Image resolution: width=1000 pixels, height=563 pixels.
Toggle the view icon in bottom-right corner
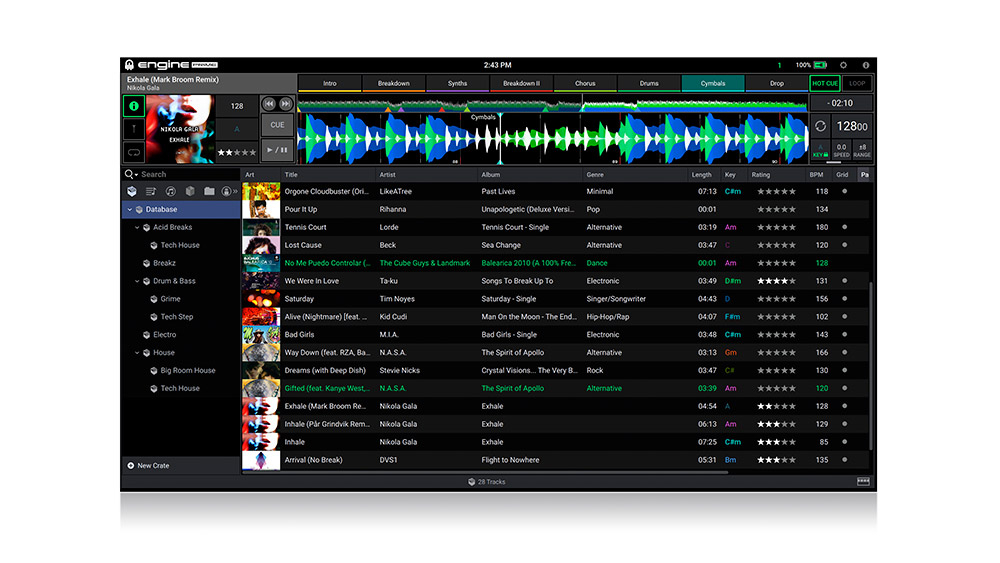[863, 482]
